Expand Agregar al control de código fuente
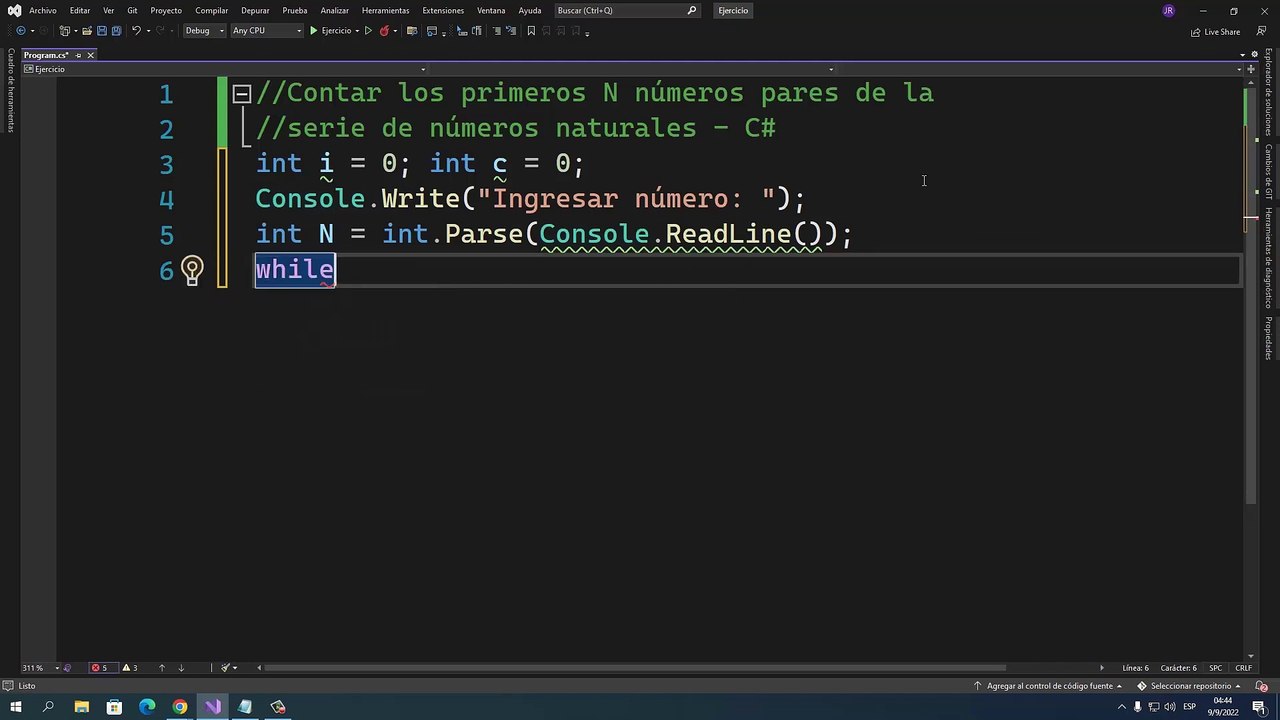This screenshot has width=1280, height=720. click(x=1049, y=686)
